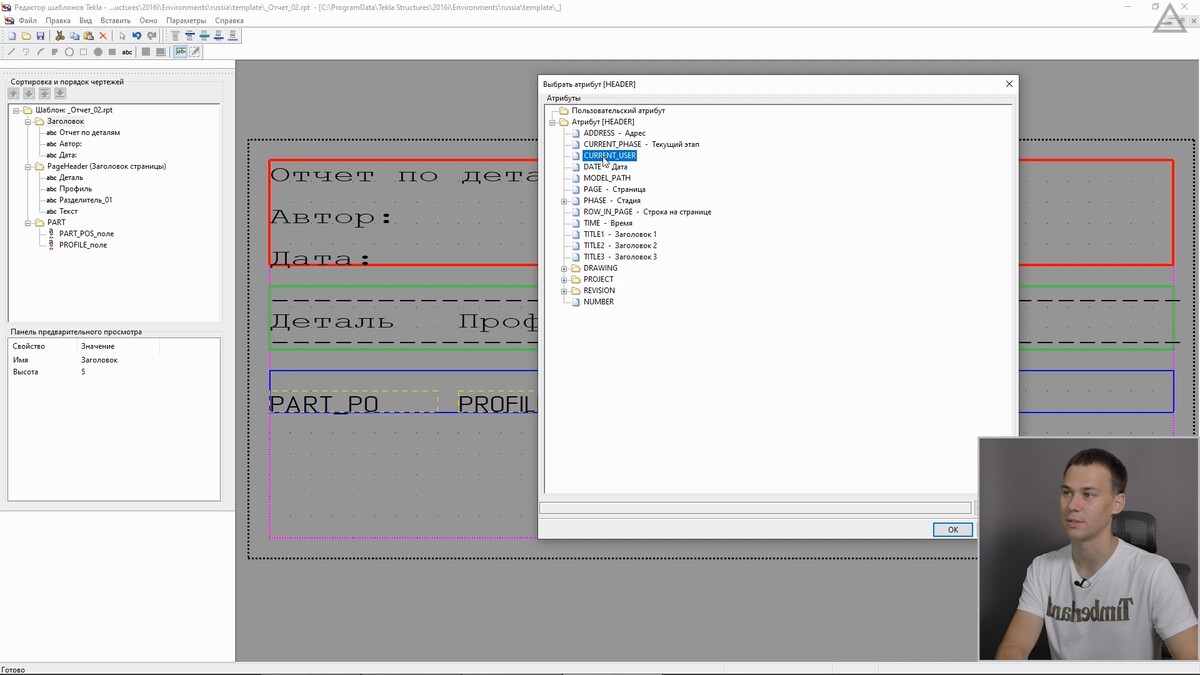Open the Параметры menu

pyautogui.click(x=186, y=20)
